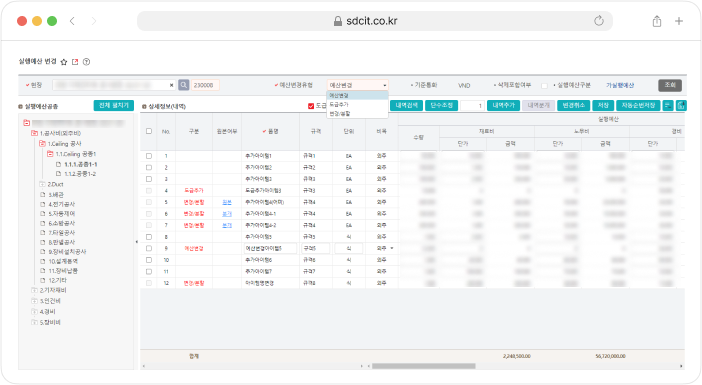Viewport: 702px width, 385px height.
Task: Reload the page with the refresh icon
Action: tap(599, 21)
